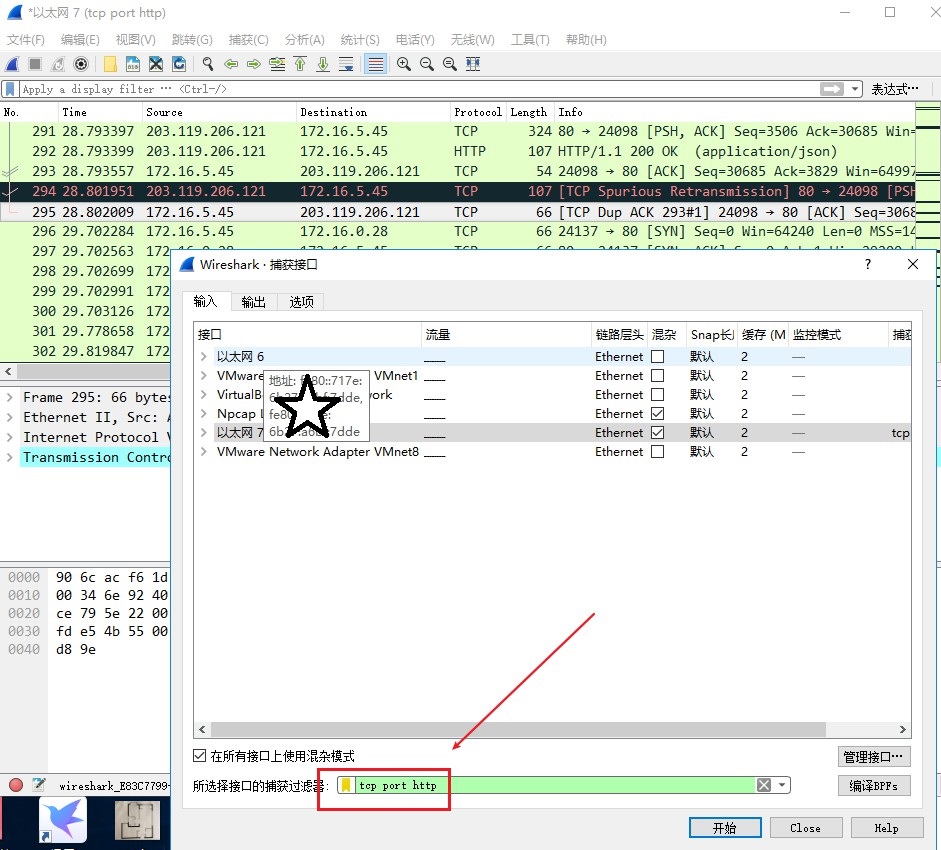Open Help for capture interfaces dialog

pos(886,828)
